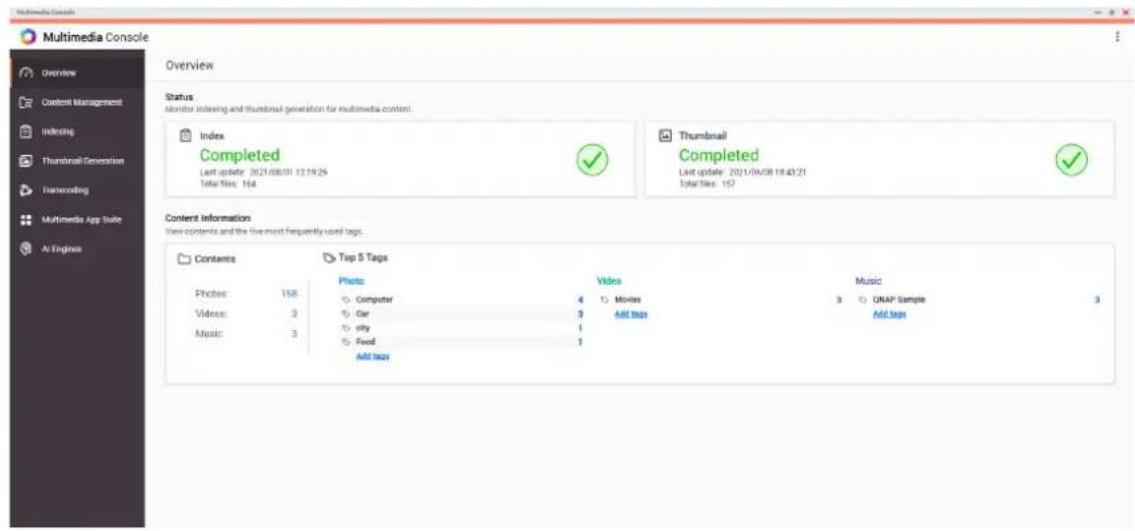Image resolution: width=1135 pixels, height=531 pixels.
Task: Click the tag icon beside Computer
Action: 346,300
